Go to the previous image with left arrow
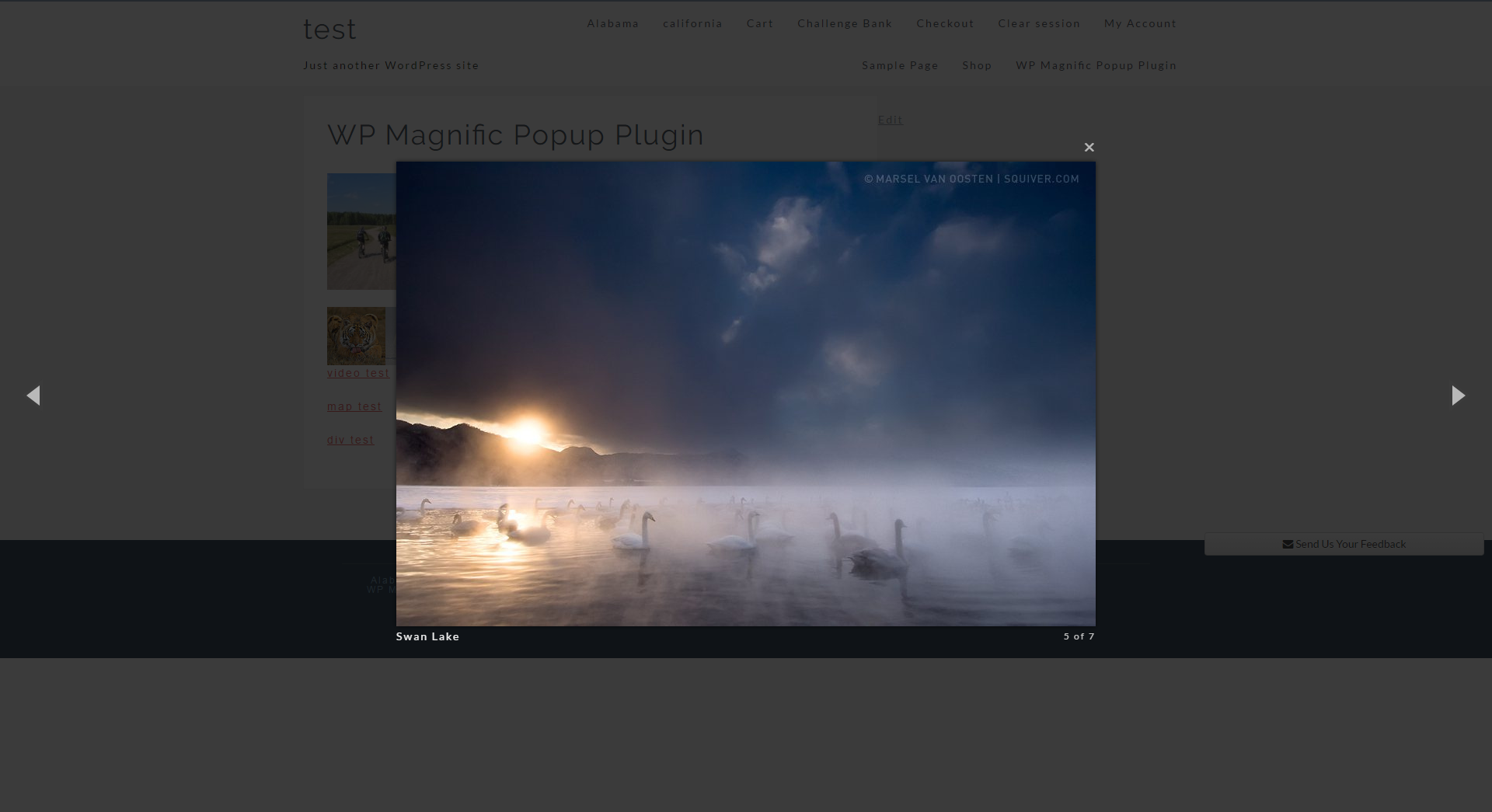The width and height of the screenshot is (1492, 812). [x=33, y=396]
